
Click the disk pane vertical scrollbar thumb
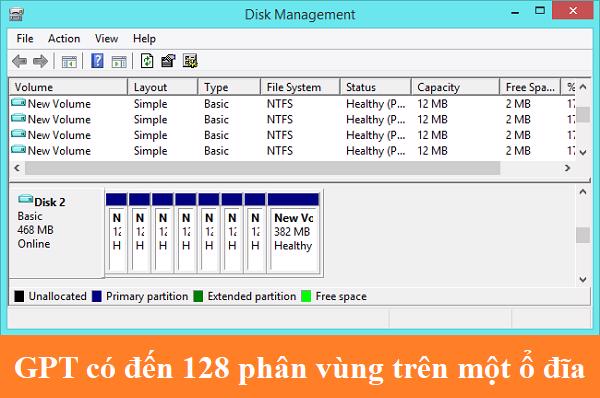(x=583, y=235)
